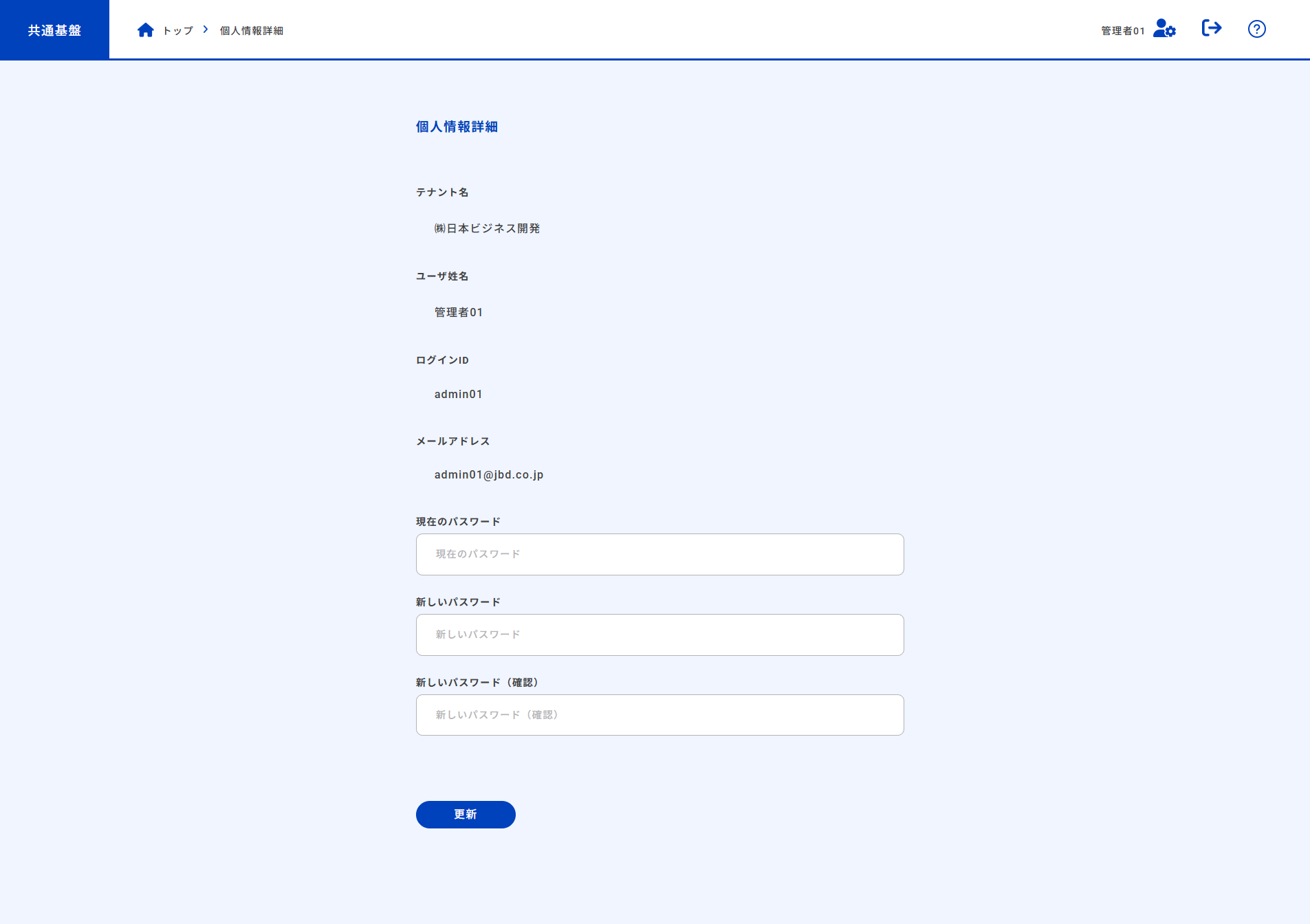Focus the 新しいパスワード（確認）input field
1310x924 pixels.
pyautogui.click(x=659, y=714)
